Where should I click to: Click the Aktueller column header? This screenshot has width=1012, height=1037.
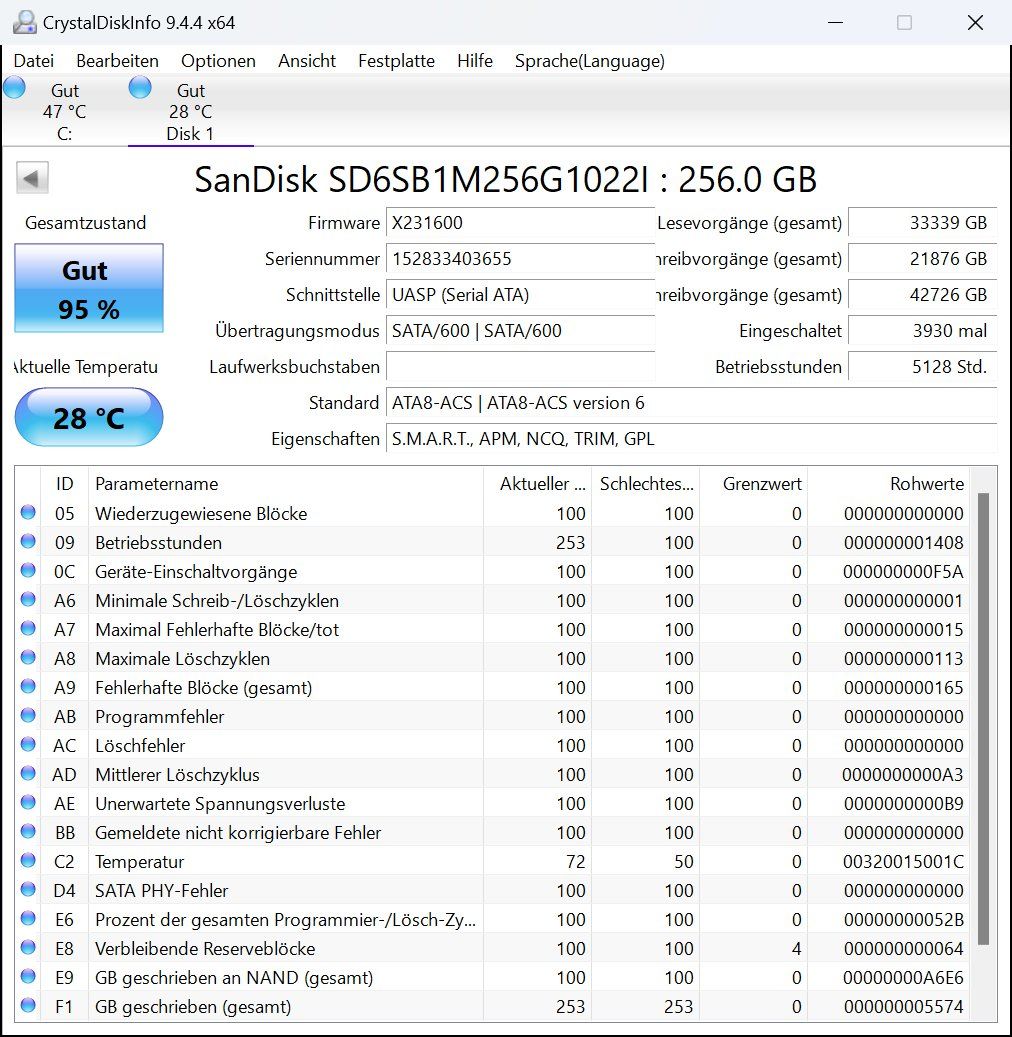[x=538, y=483]
